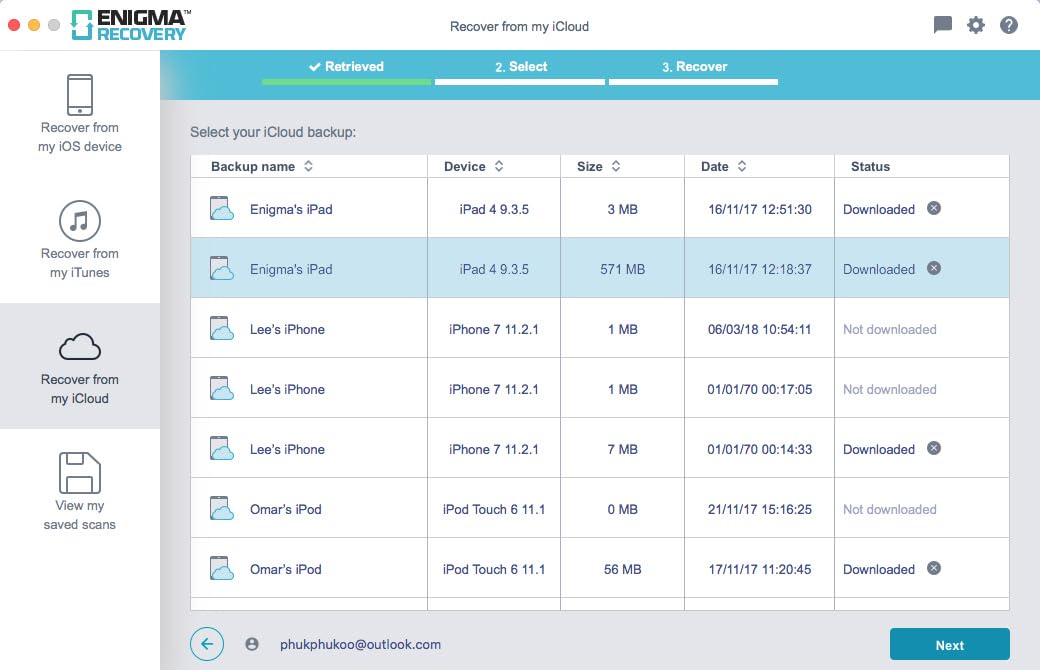The width and height of the screenshot is (1040, 670).
Task: Select Recover from my iTunes
Action: [80, 240]
